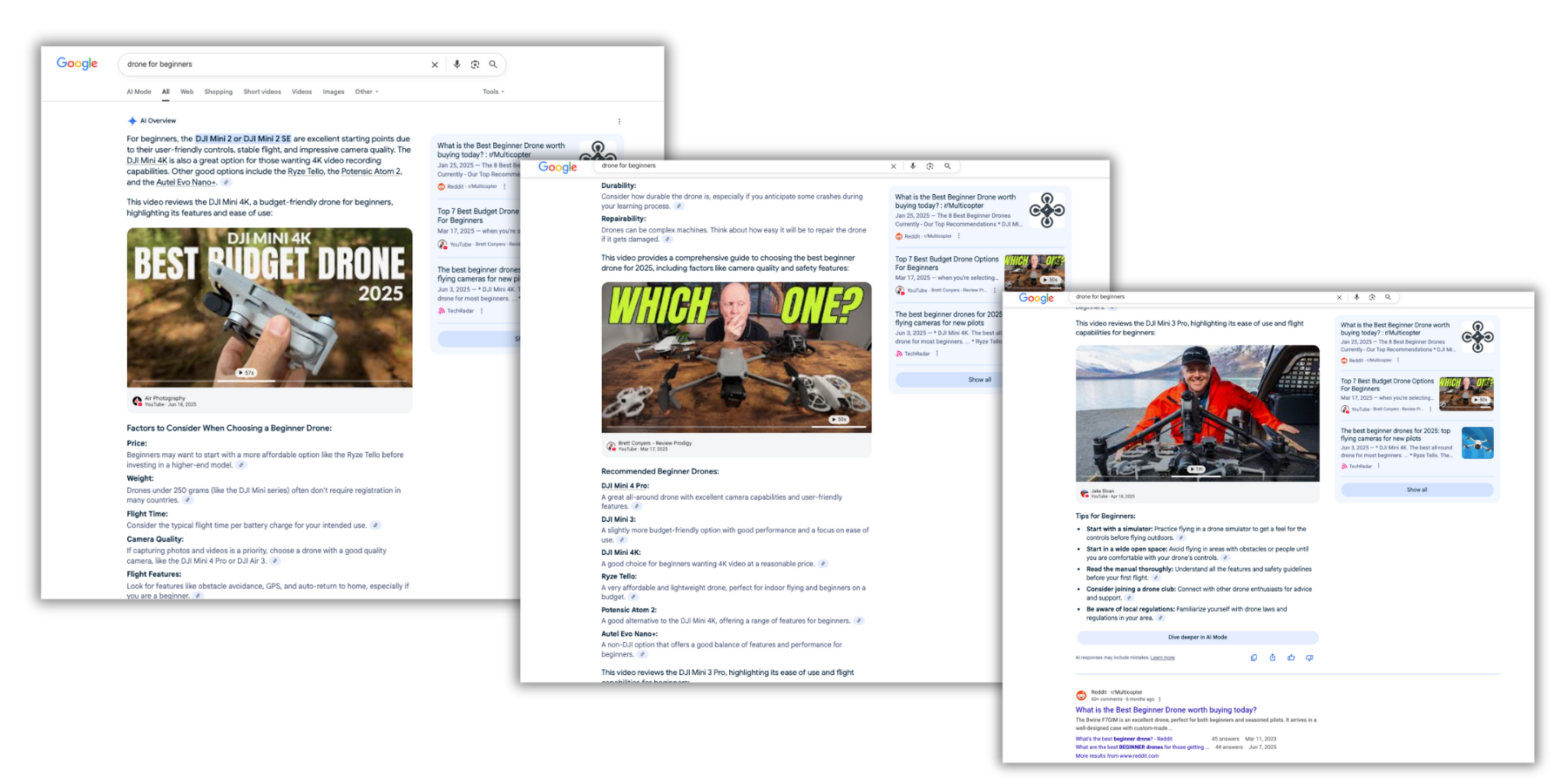This screenshot has width=1568, height=784.
Task: Click the Google logo in the middle window
Action: 558,167
